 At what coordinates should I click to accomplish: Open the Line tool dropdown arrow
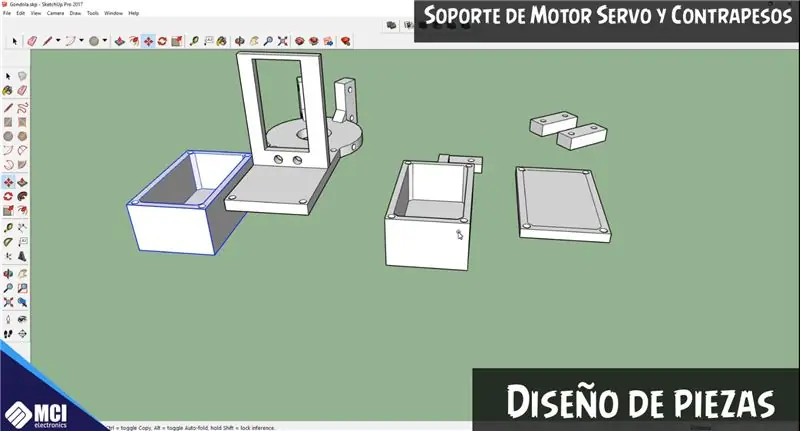[58, 40]
